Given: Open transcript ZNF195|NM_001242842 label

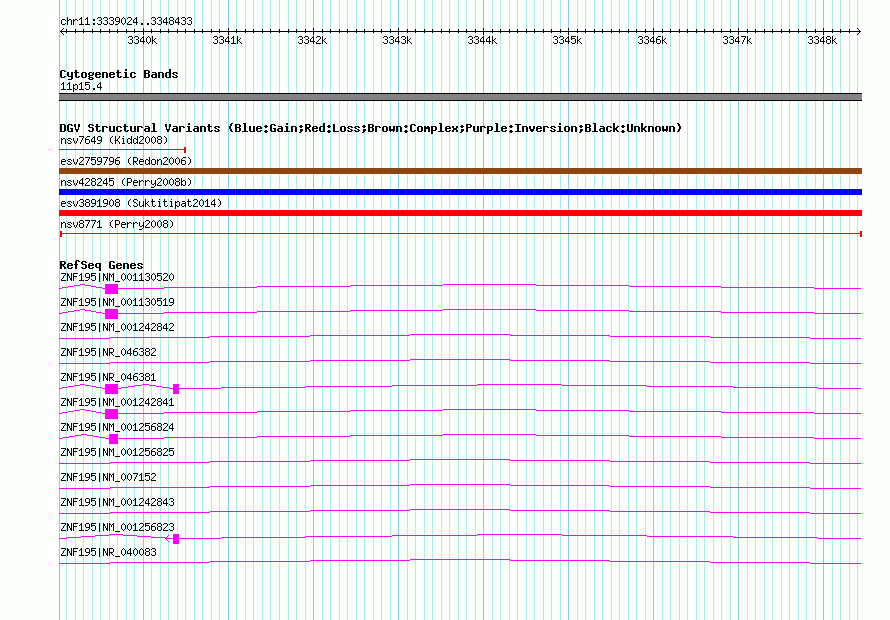Looking at the screenshot, I should click(x=117, y=328).
